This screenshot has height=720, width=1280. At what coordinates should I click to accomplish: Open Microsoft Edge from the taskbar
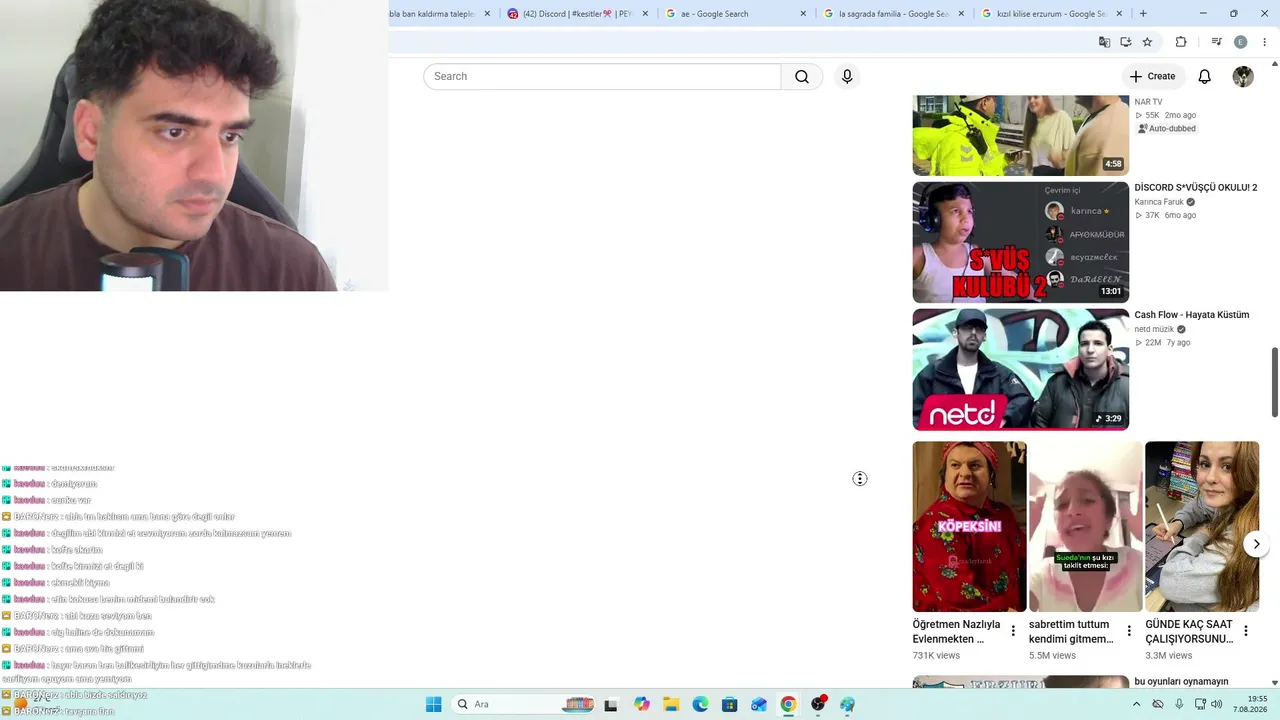coord(700,704)
